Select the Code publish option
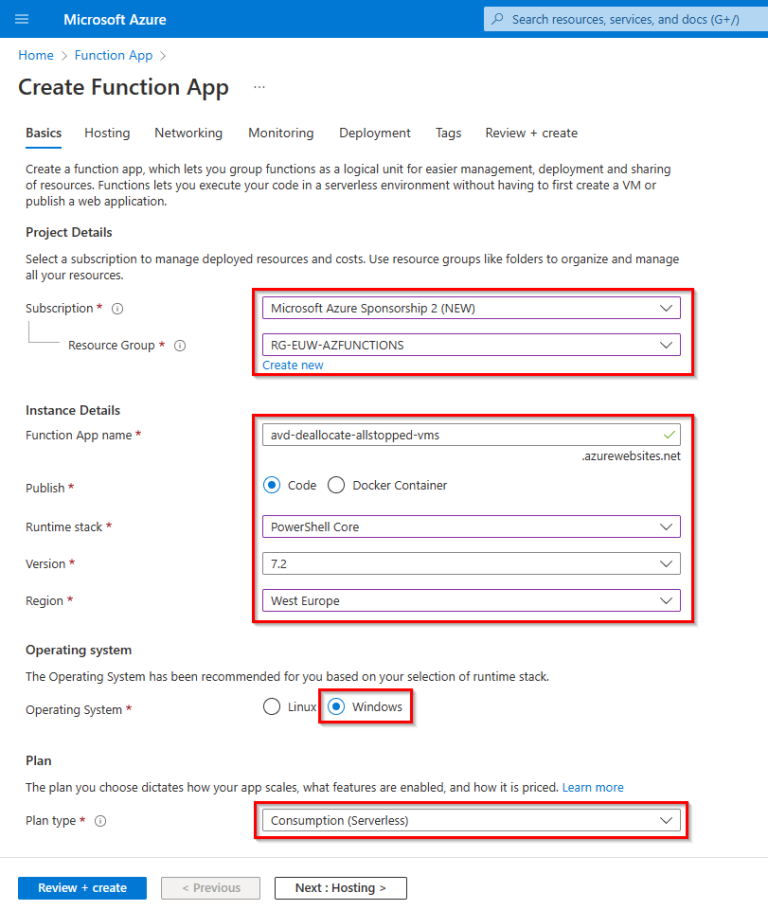 tap(270, 485)
